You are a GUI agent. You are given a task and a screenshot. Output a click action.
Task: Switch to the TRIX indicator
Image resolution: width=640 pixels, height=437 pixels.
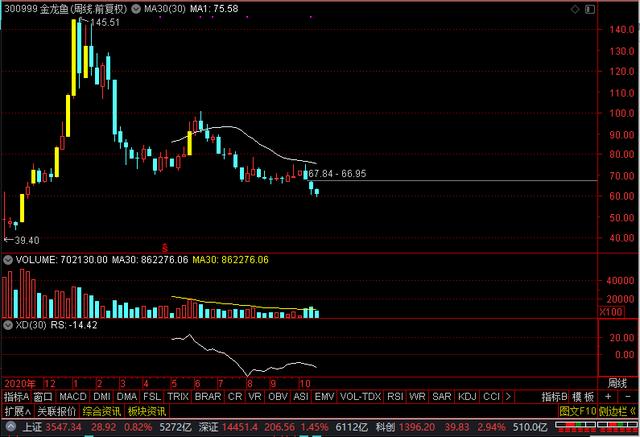pos(177,397)
